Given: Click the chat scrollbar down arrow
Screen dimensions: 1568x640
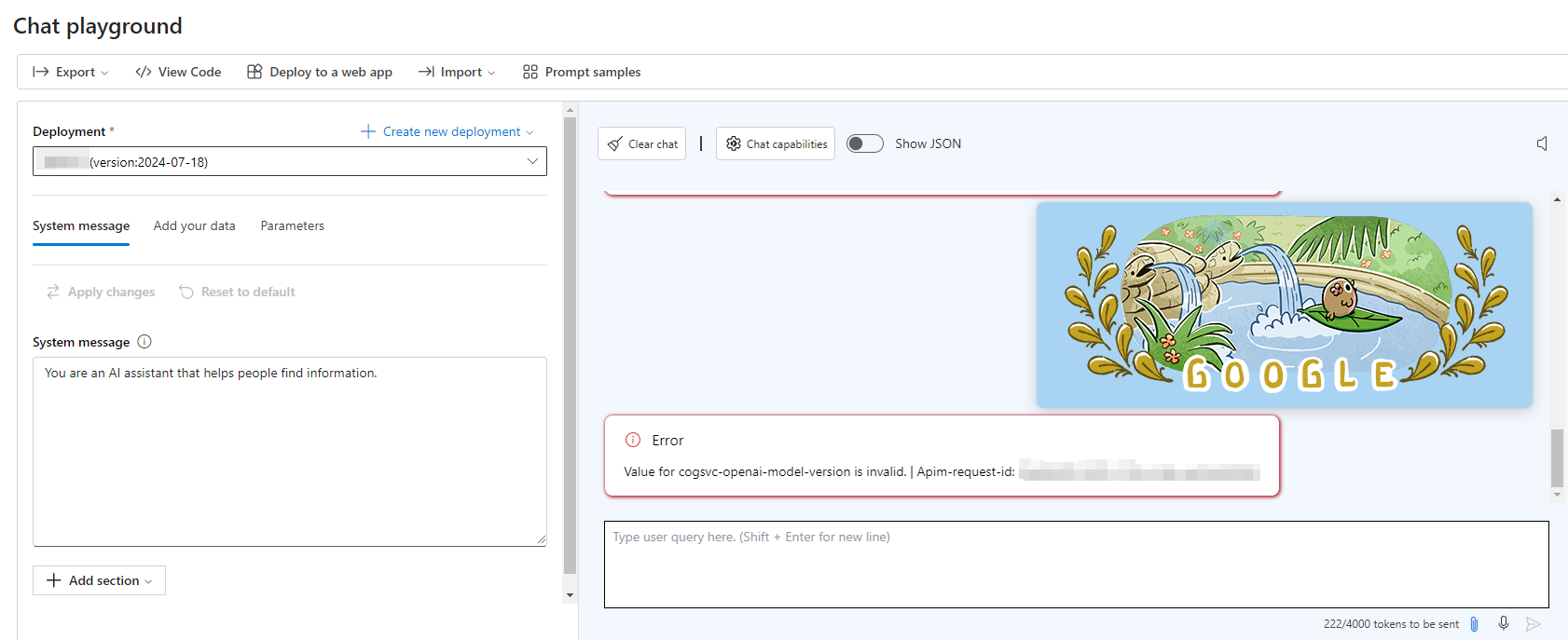Looking at the screenshot, I should (1557, 495).
